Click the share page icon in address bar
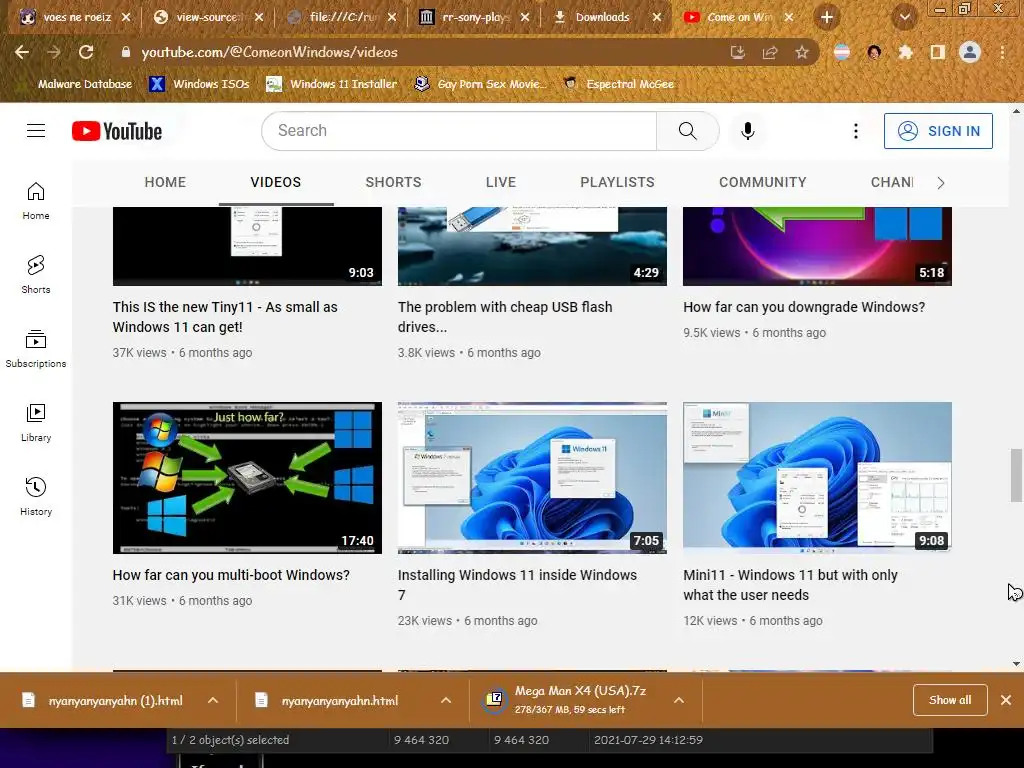This screenshot has height=768, width=1024. (x=770, y=52)
